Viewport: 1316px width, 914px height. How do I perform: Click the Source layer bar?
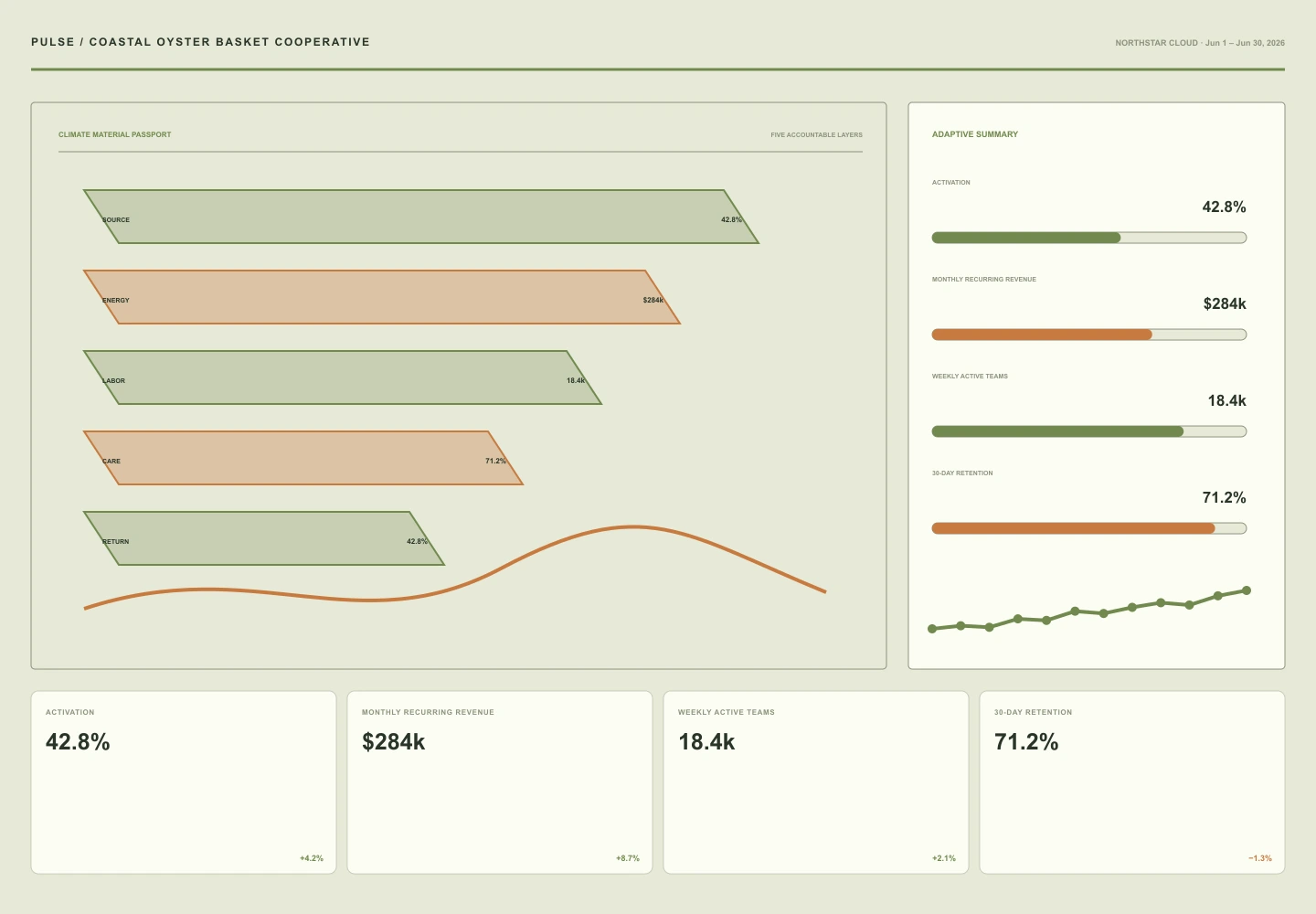(421, 217)
